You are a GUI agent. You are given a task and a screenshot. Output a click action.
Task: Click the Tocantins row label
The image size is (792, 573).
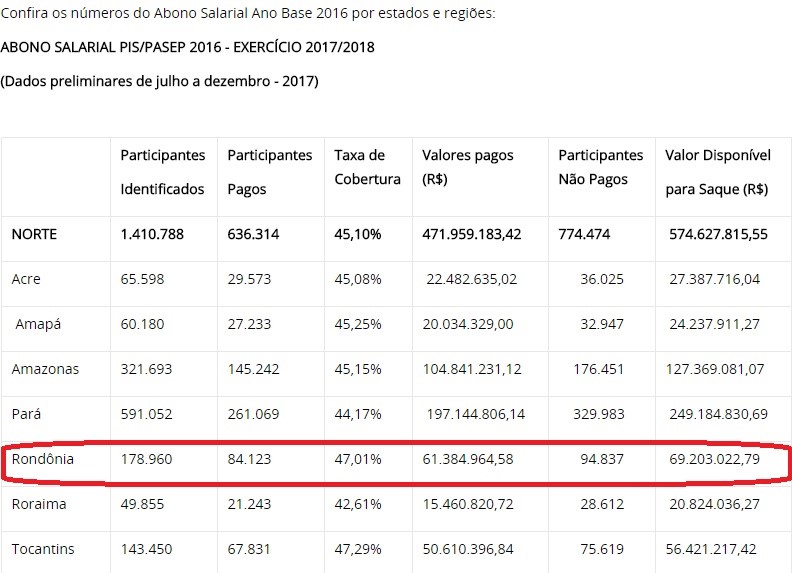(x=42, y=549)
